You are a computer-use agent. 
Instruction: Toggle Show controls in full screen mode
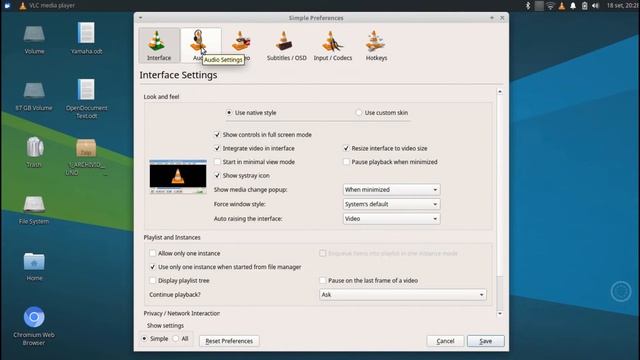click(x=263, y=135)
